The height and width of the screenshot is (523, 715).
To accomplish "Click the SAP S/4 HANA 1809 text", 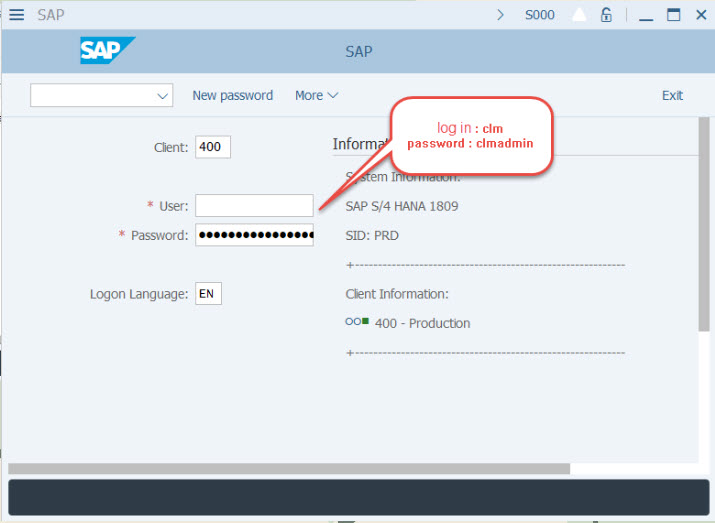I will [x=402, y=206].
